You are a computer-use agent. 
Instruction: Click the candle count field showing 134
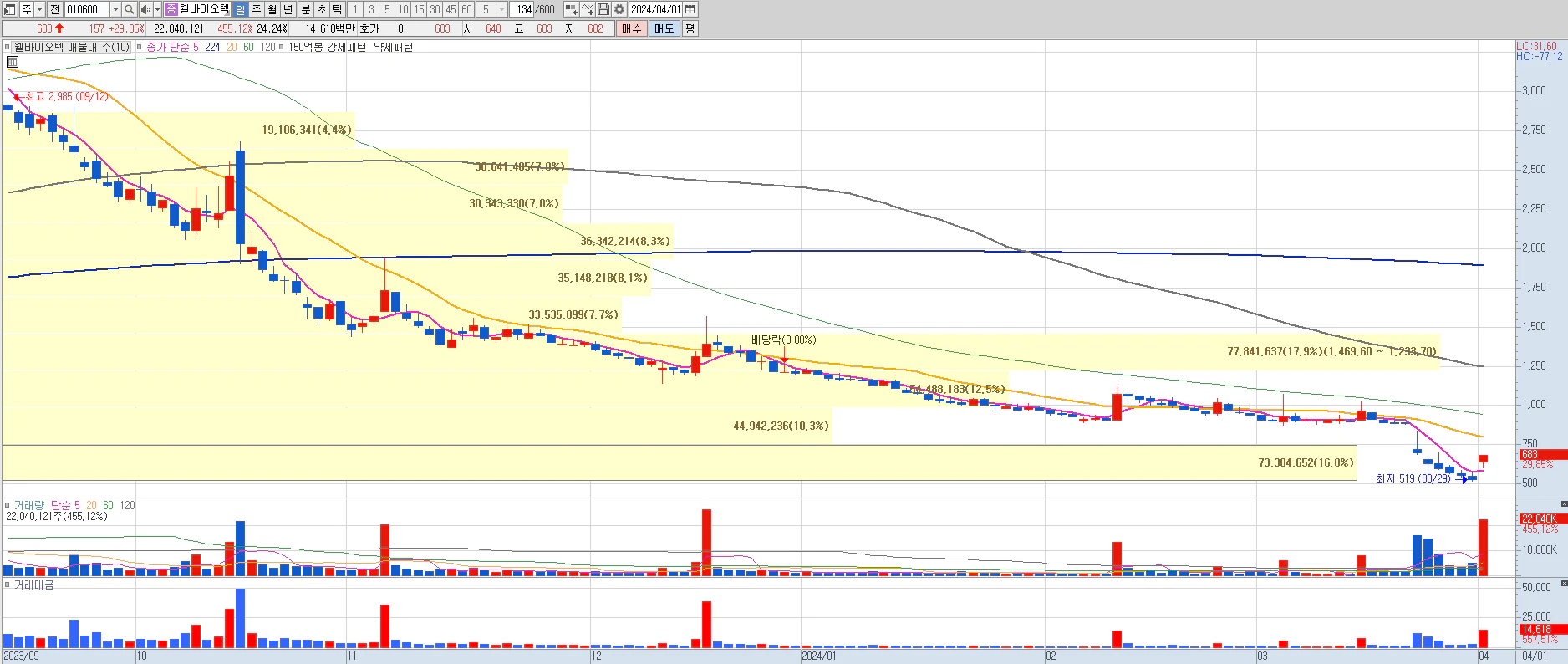click(x=523, y=9)
